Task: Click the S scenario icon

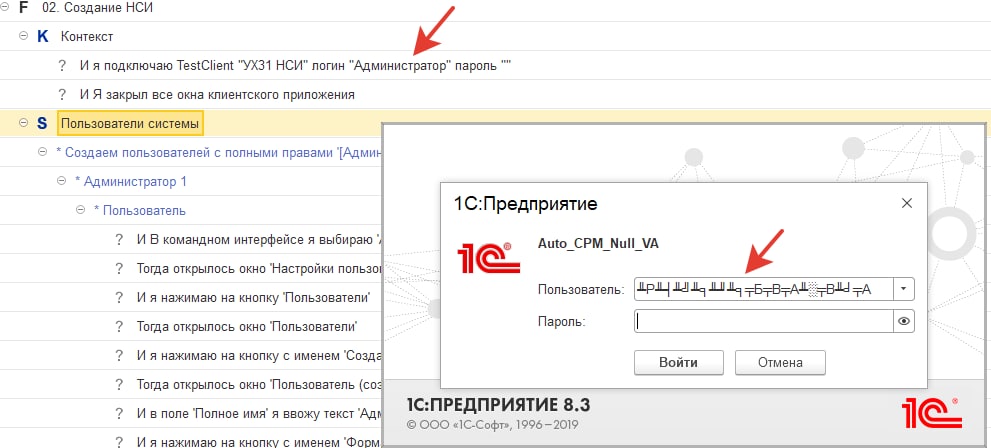Action: tap(42, 123)
